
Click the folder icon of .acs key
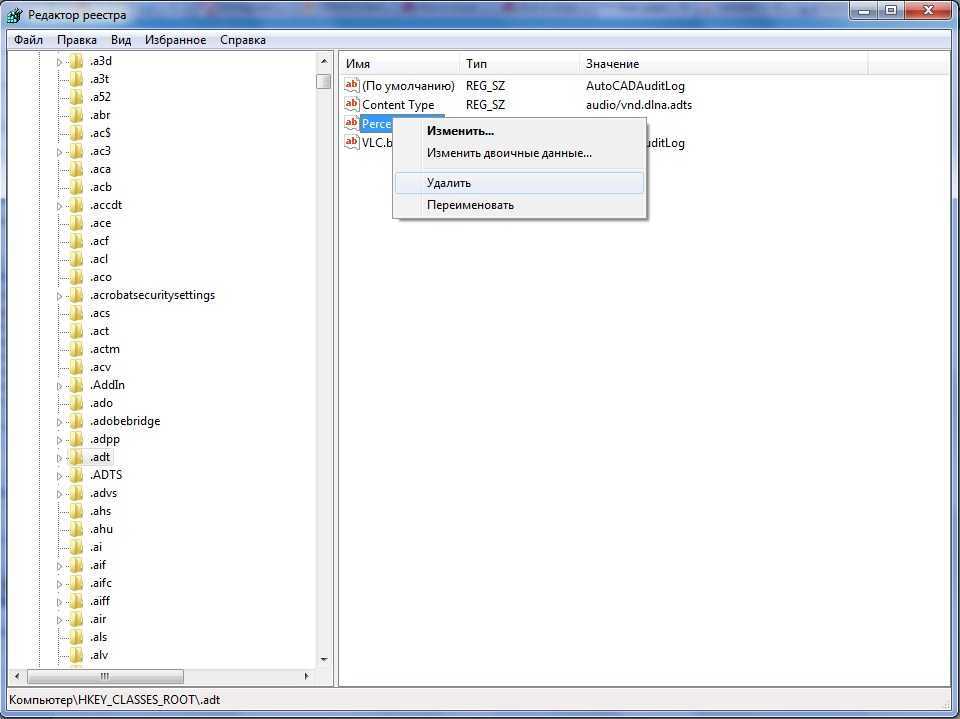click(x=77, y=313)
